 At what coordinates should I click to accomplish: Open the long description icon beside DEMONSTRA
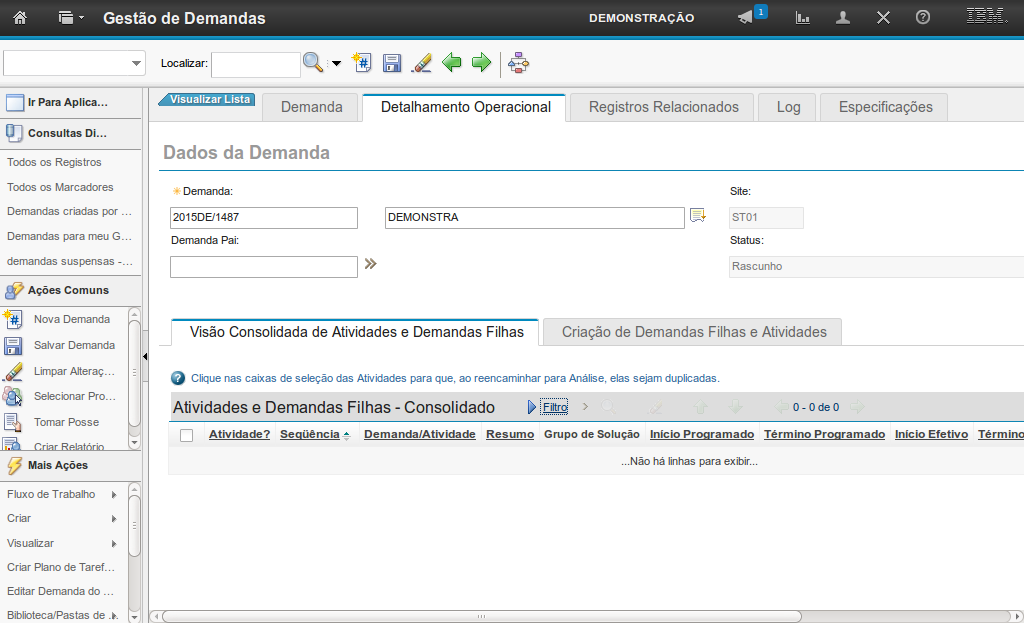[x=697, y=216]
